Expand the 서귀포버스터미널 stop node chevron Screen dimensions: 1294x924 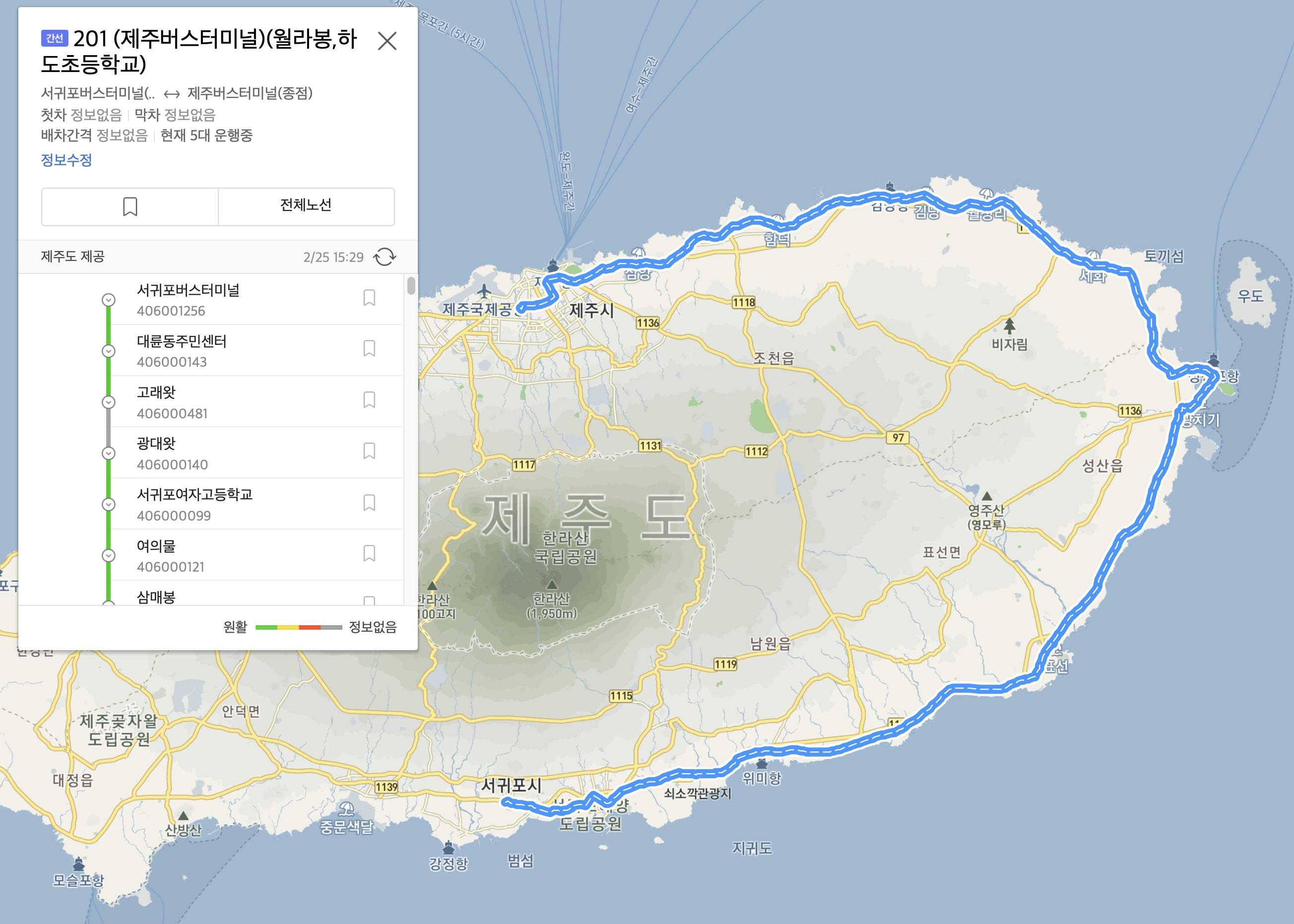108,300
